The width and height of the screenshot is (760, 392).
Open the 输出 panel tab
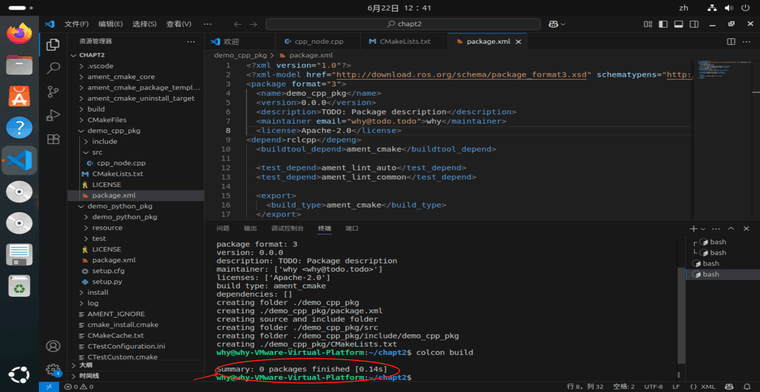coord(250,228)
